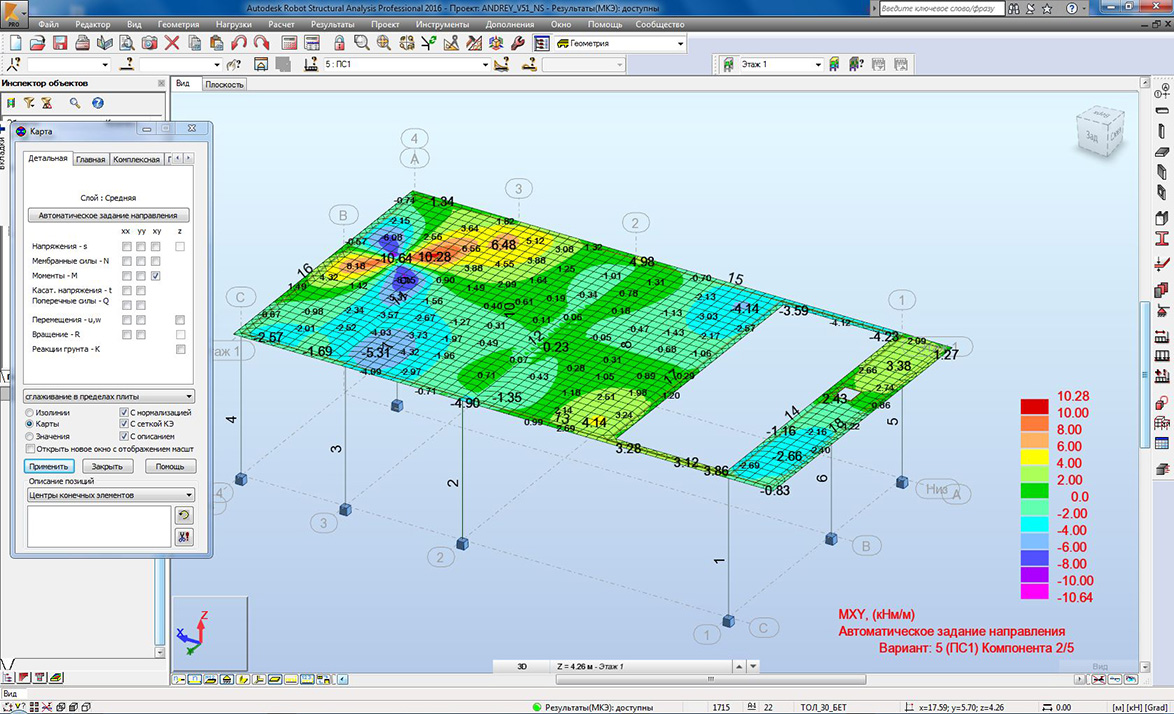This screenshot has height=714, width=1174.
Task: Open print preview magnifier-page icon
Action: click(x=127, y=43)
